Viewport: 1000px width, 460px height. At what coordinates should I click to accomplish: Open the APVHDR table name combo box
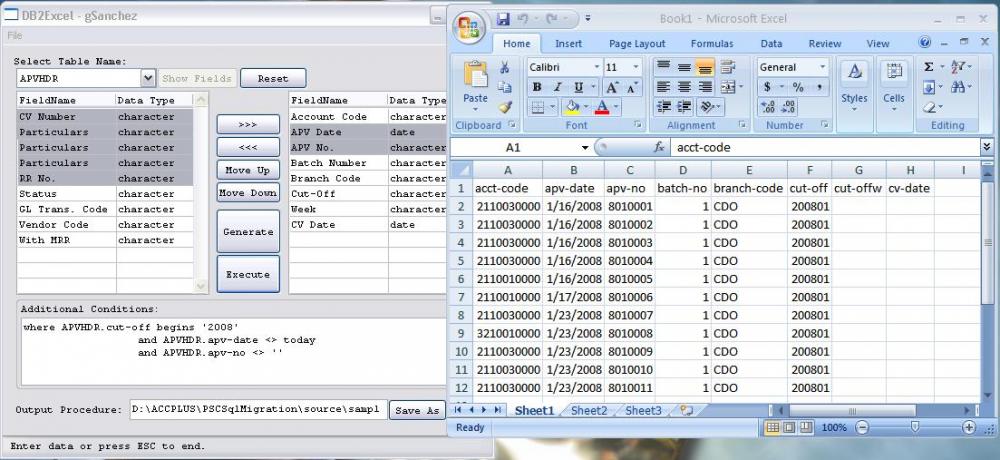(x=148, y=78)
